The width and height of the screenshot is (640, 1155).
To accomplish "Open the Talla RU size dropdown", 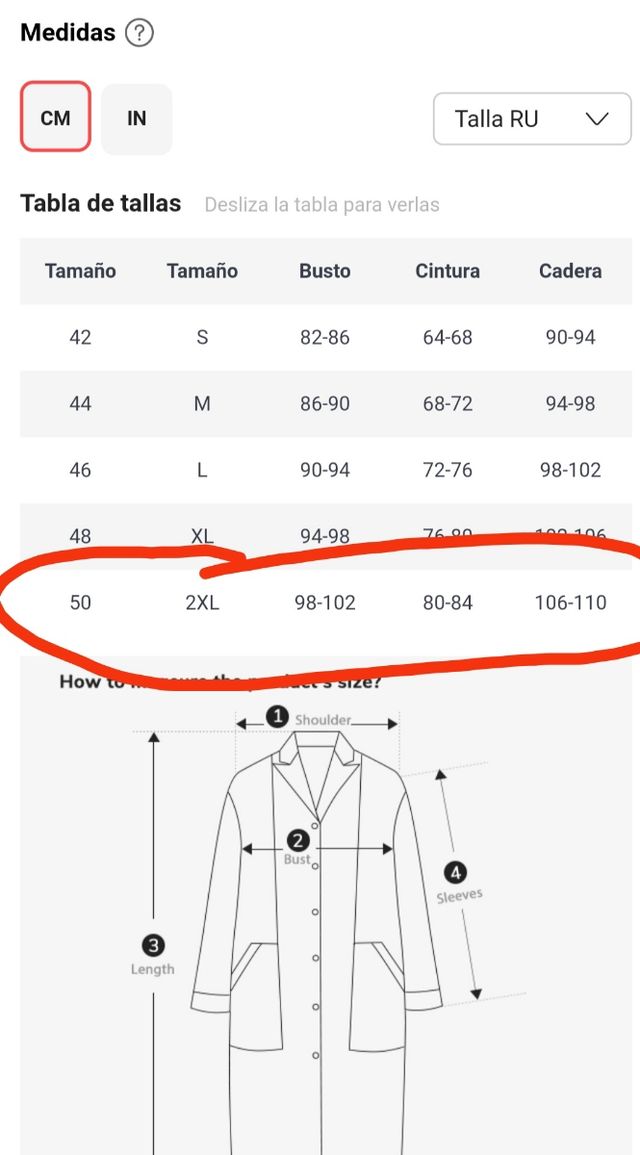I will [531, 119].
